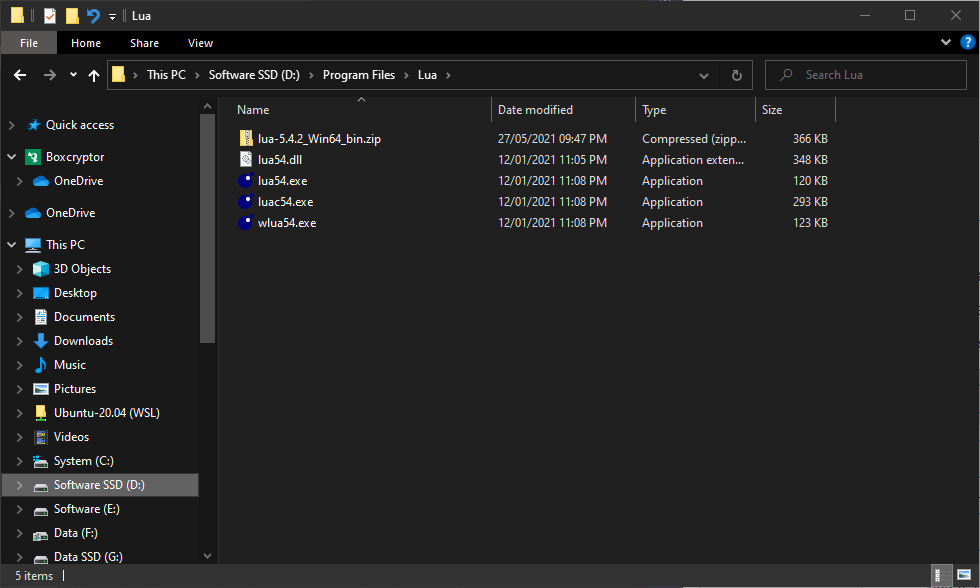This screenshot has width=980, height=588.
Task: Expand the Quick access tree node
Action: (x=11, y=125)
